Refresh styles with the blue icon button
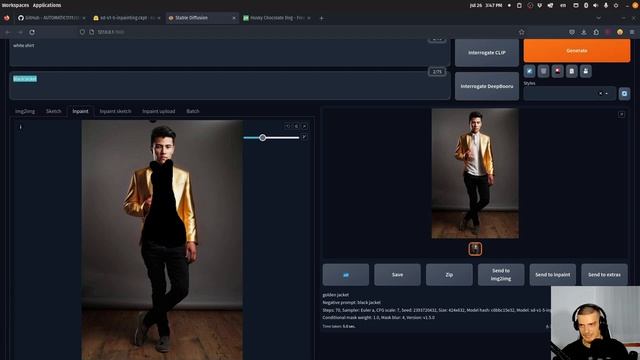This screenshot has height=360, width=640. point(624,93)
